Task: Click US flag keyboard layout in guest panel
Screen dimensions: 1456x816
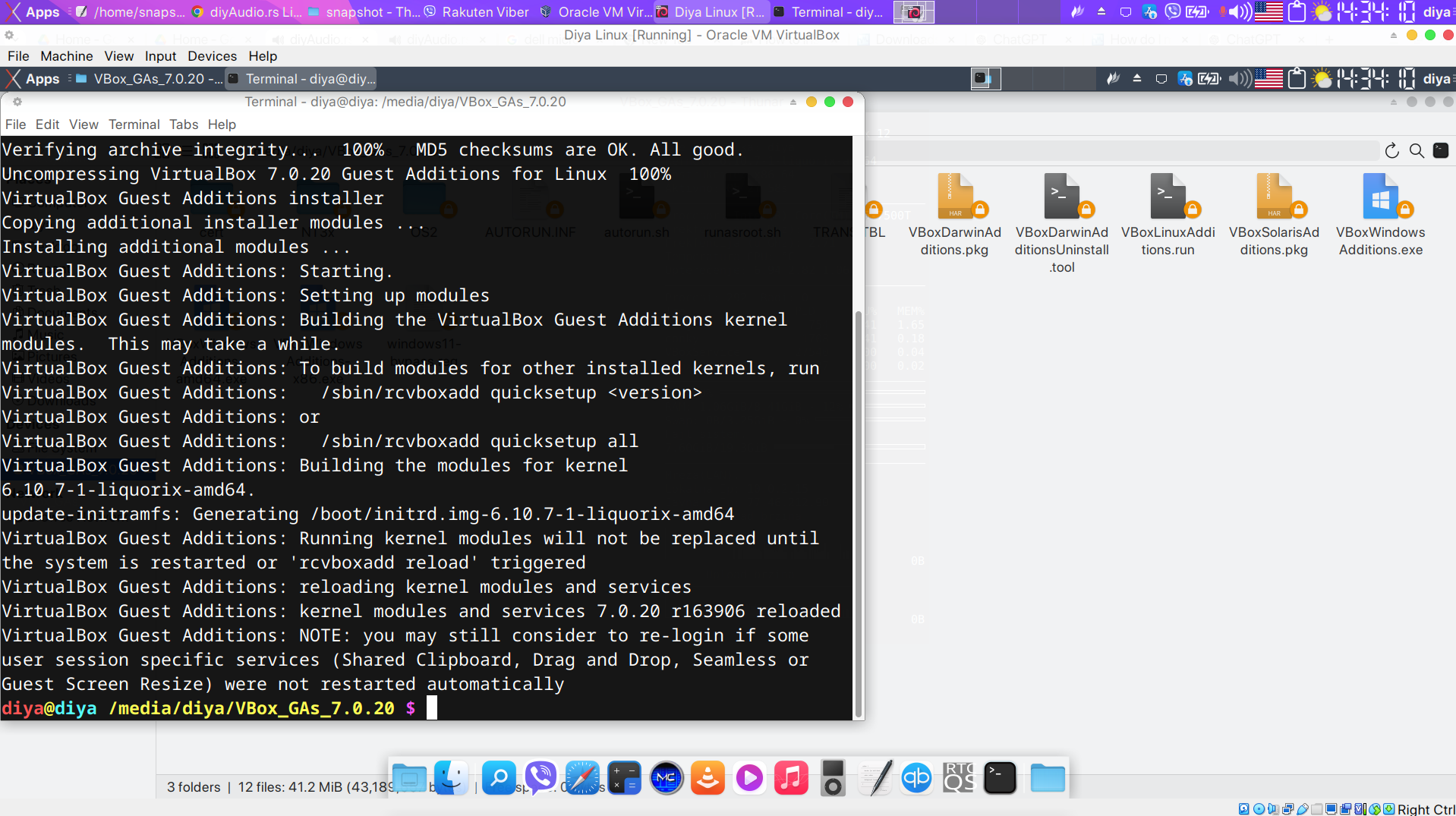Action: click(1268, 79)
